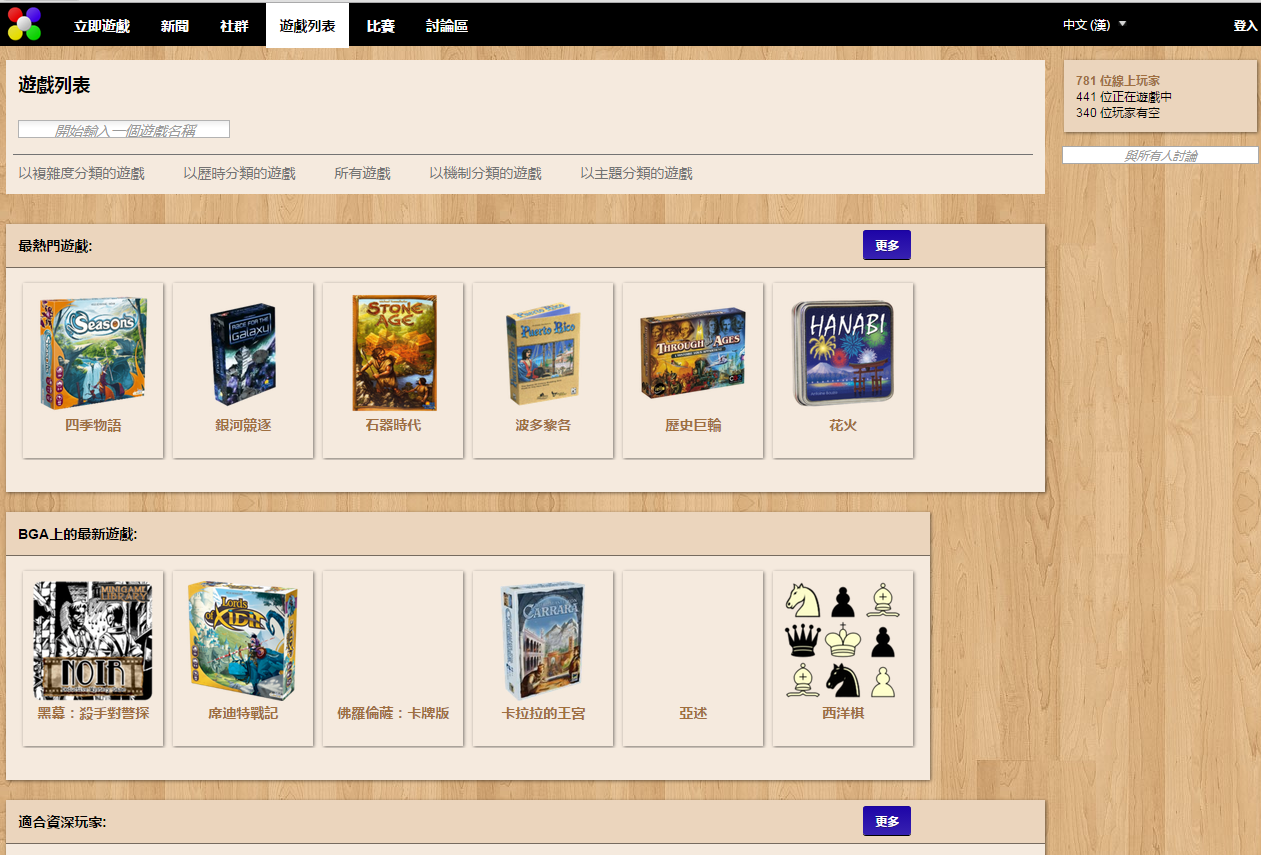Select the Hanabi tin box image

[843, 353]
